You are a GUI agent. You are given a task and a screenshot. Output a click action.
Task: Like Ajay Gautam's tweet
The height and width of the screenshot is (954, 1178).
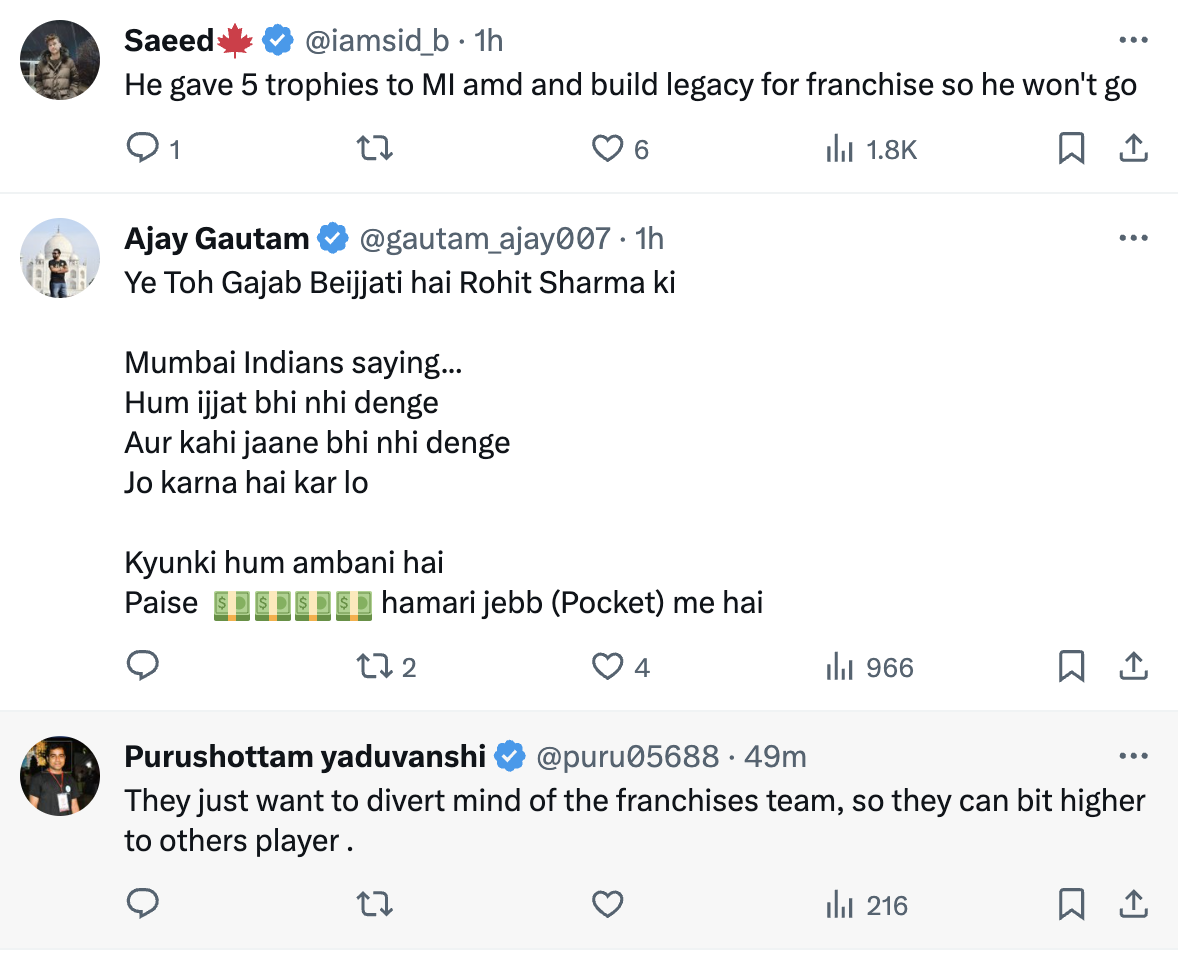pyautogui.click(x=607, y=666)
